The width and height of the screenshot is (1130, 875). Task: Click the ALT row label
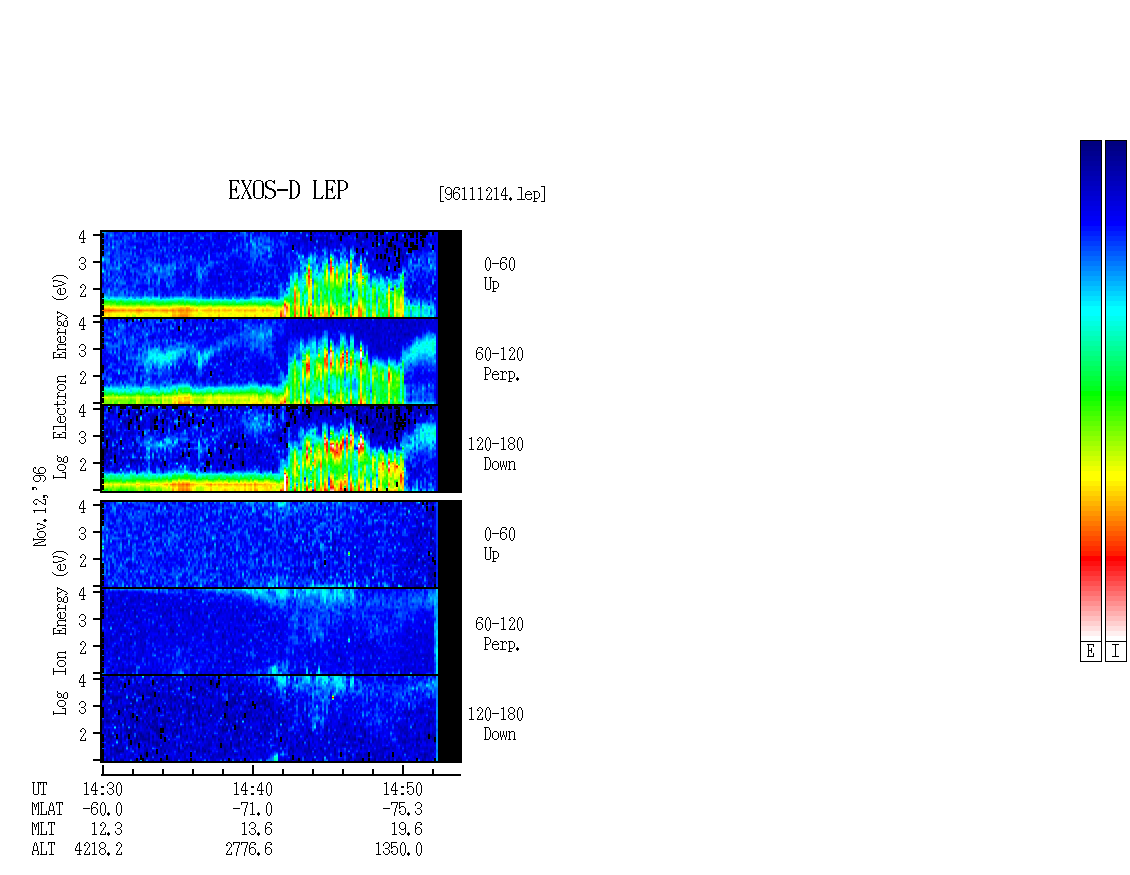click(x=43, y=850)
